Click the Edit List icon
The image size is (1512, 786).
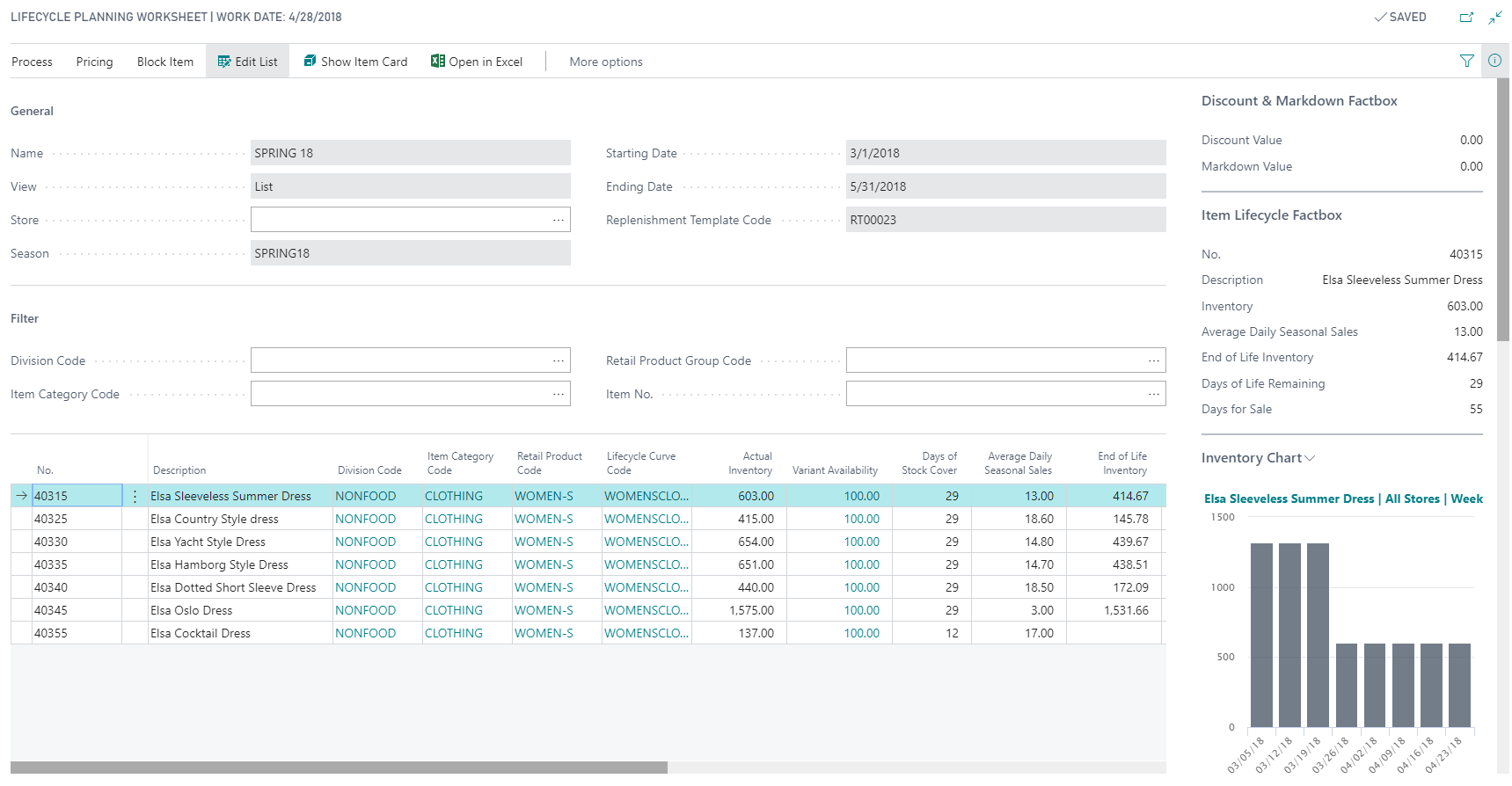coord(224,62)
